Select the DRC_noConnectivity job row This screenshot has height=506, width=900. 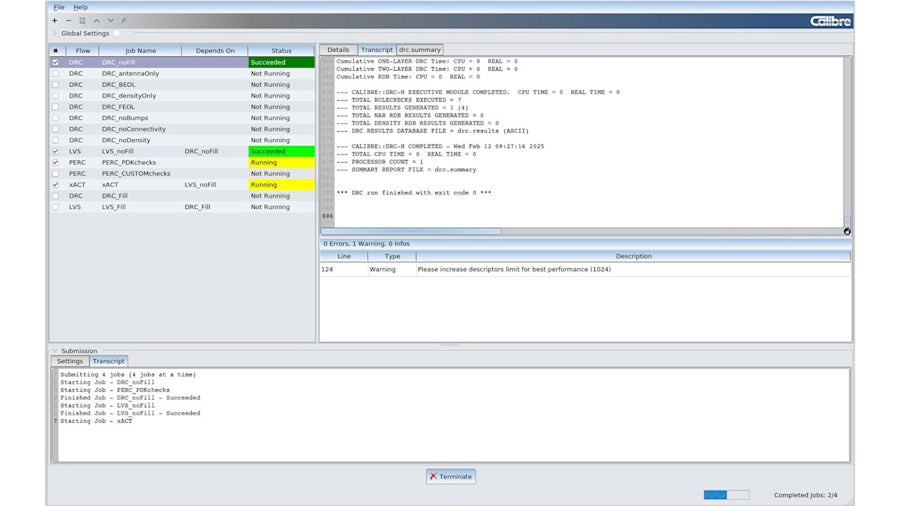tap(182, 129)
